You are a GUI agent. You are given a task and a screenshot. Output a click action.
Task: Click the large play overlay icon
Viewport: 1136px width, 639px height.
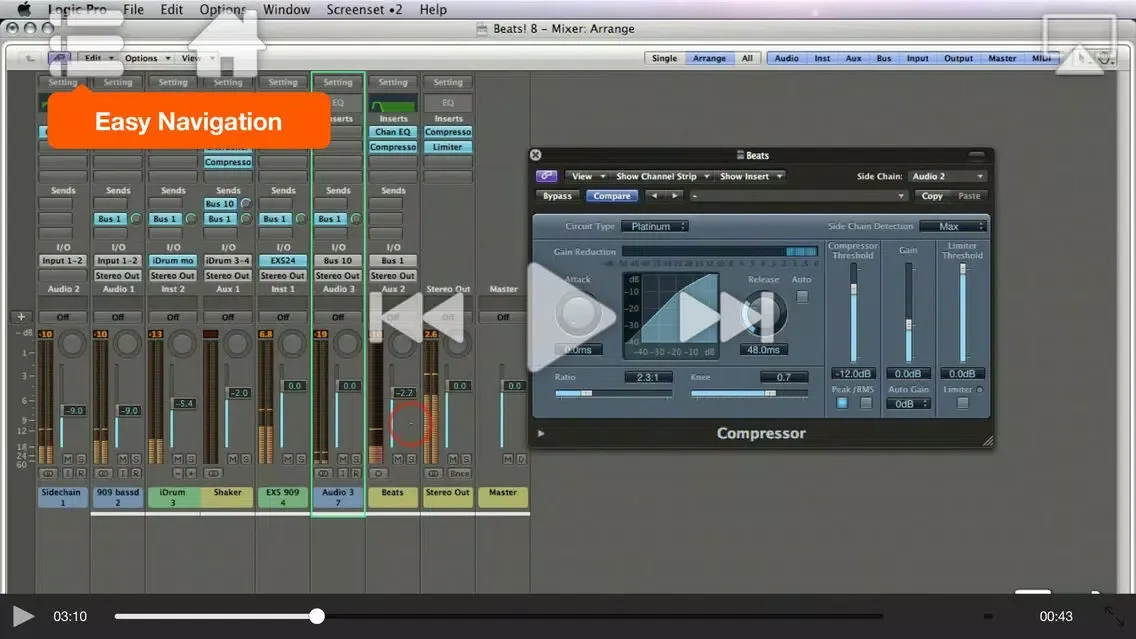click(x=568, y=317)
